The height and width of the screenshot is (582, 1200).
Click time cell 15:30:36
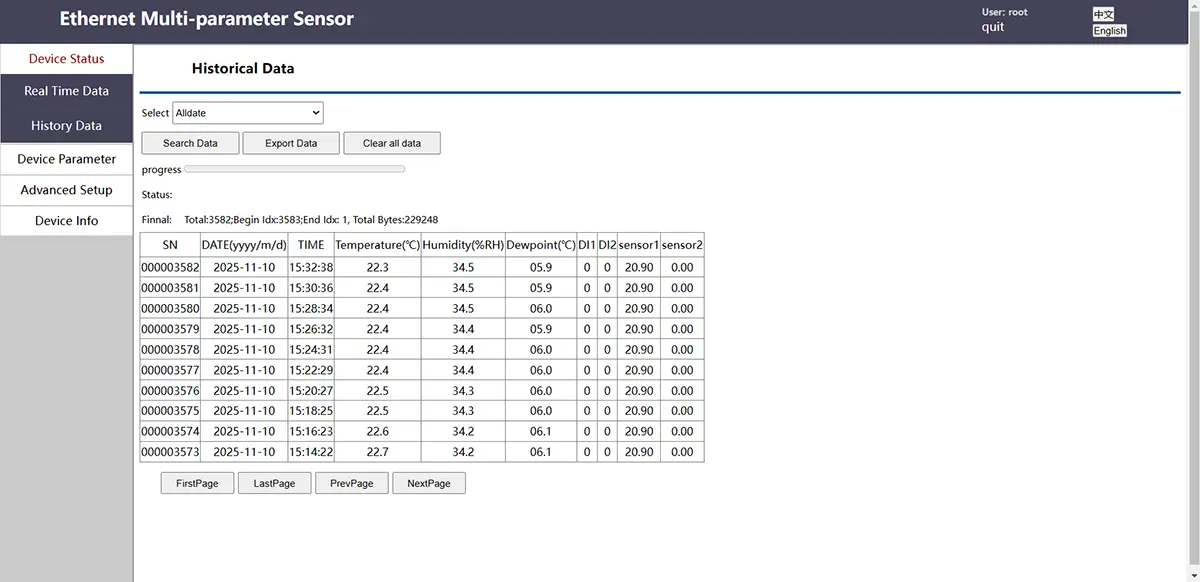pos(311,288)
